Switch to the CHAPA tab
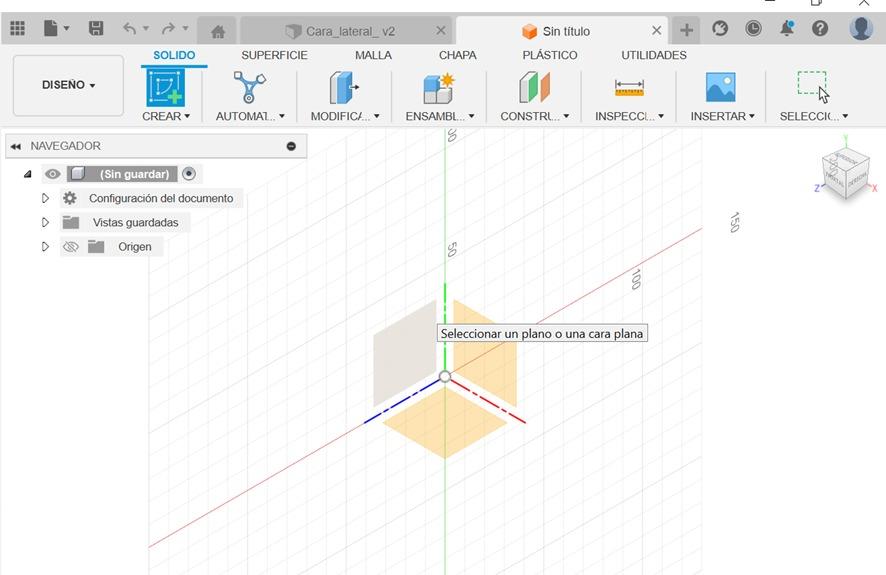Viewport: 886px width, 575px height. click(458, 55)
